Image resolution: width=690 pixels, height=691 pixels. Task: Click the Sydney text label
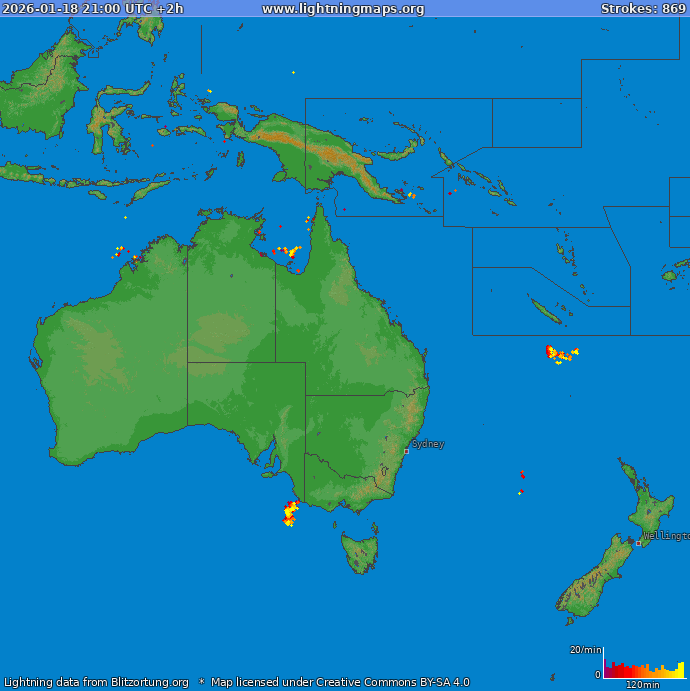tap(428, 444)
